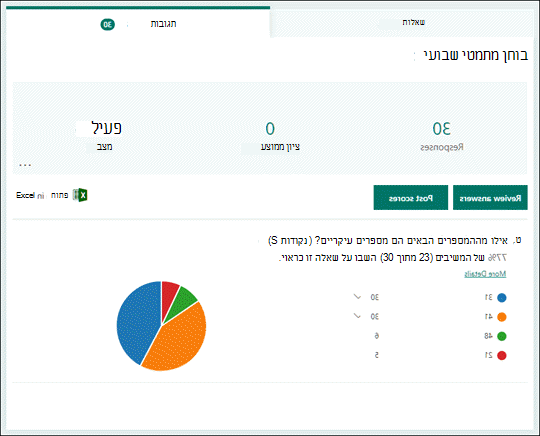This screenshot has width=540, height=436.
Task: Open results in Excel icon
Action: pos(80,195)
